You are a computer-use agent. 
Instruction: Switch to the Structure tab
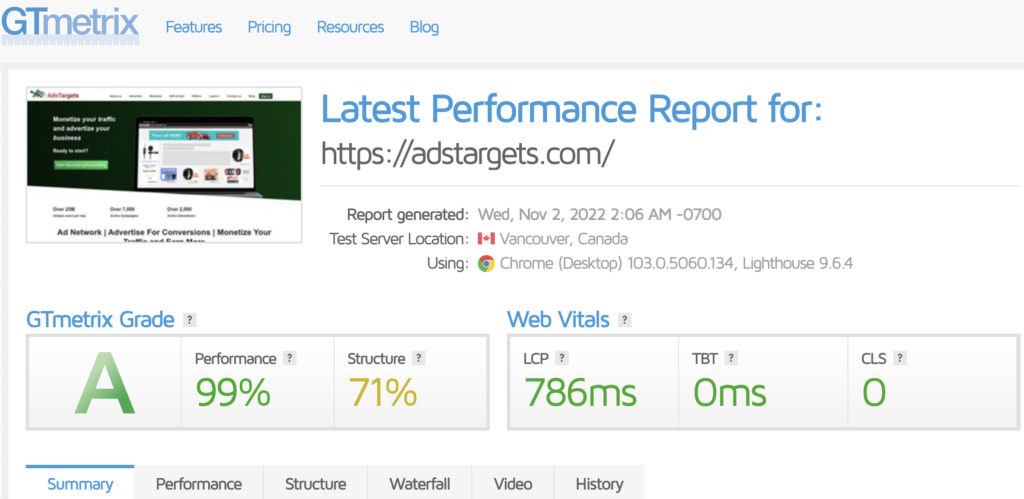click(x=315, y=484)
